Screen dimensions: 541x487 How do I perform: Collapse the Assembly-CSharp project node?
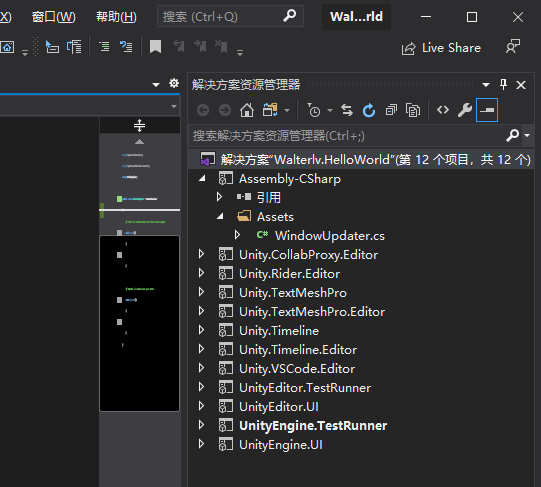point(202,178)
